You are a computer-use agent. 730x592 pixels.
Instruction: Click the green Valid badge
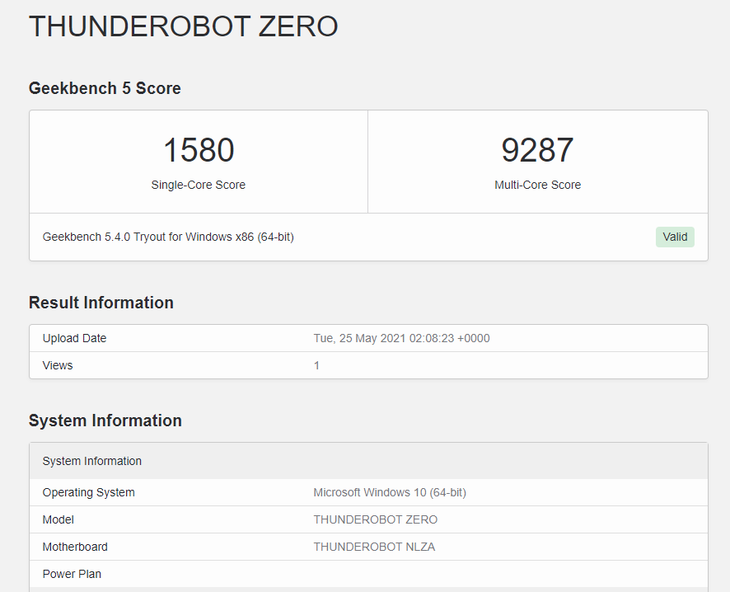click(675, 237)
